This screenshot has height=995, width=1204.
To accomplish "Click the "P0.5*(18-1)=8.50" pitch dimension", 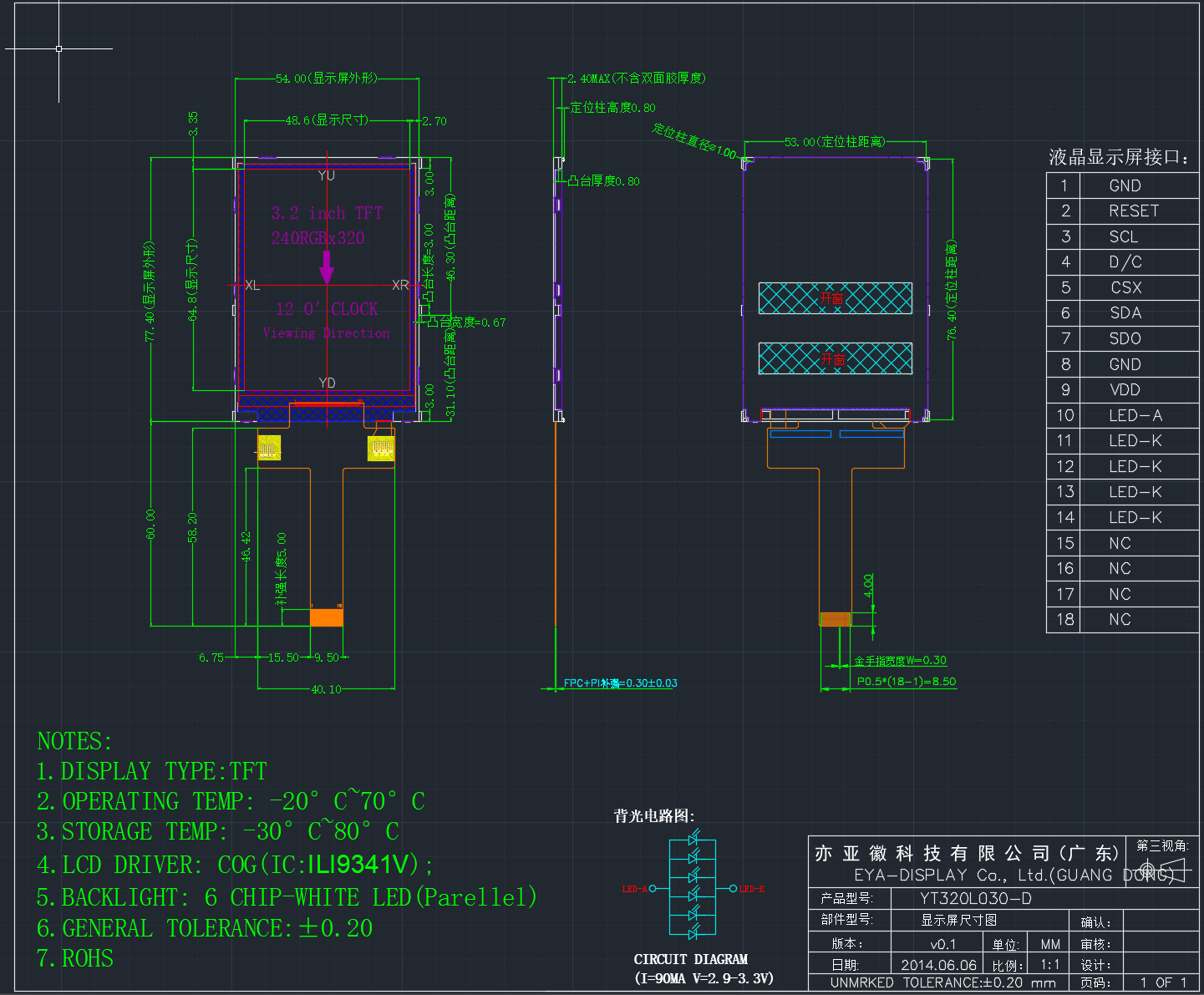I will click(x=907, y=682).
